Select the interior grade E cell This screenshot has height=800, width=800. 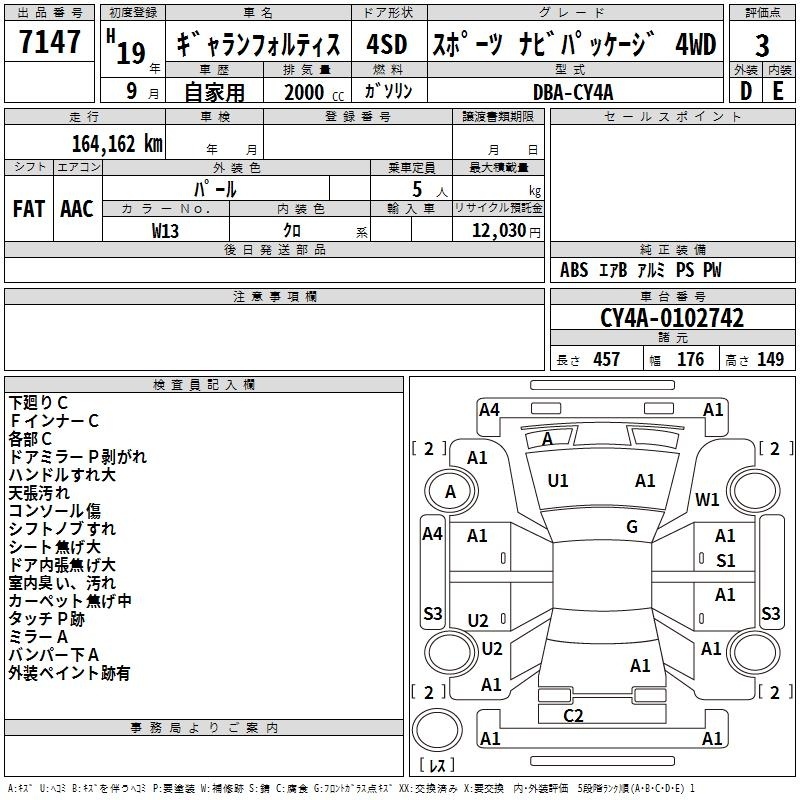click(x=778, y=91)
